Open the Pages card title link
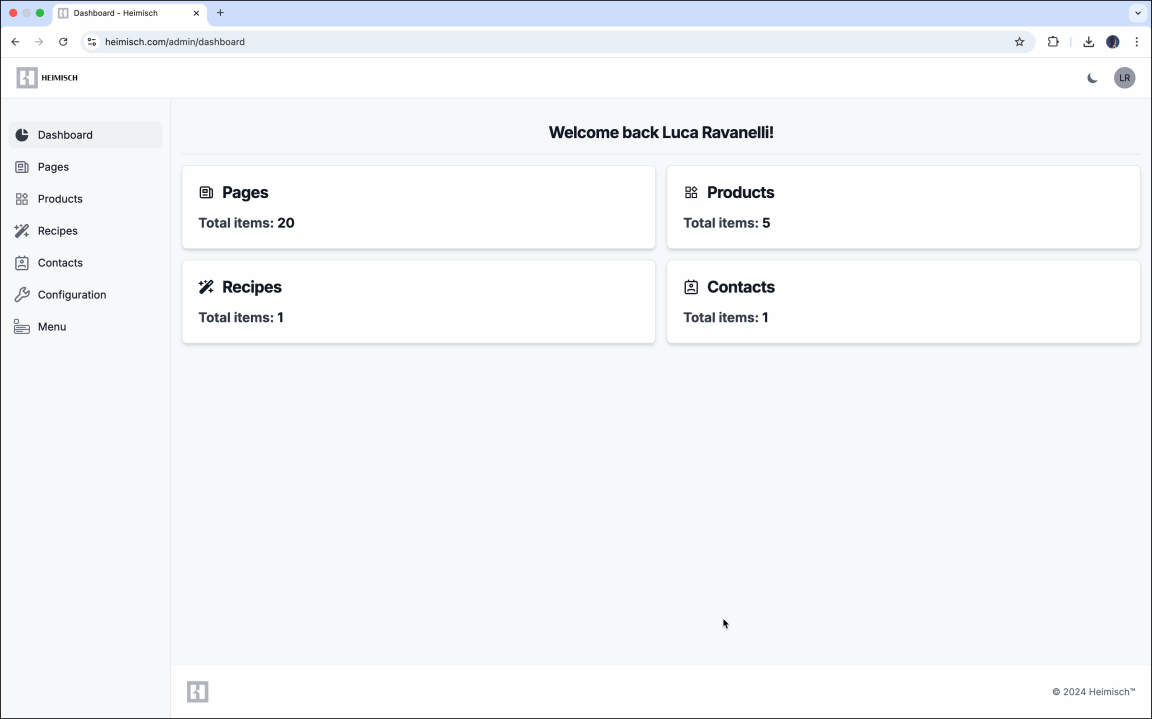Image resolution: width=1152 pixels, height=719 pixels. coord(245,192)
